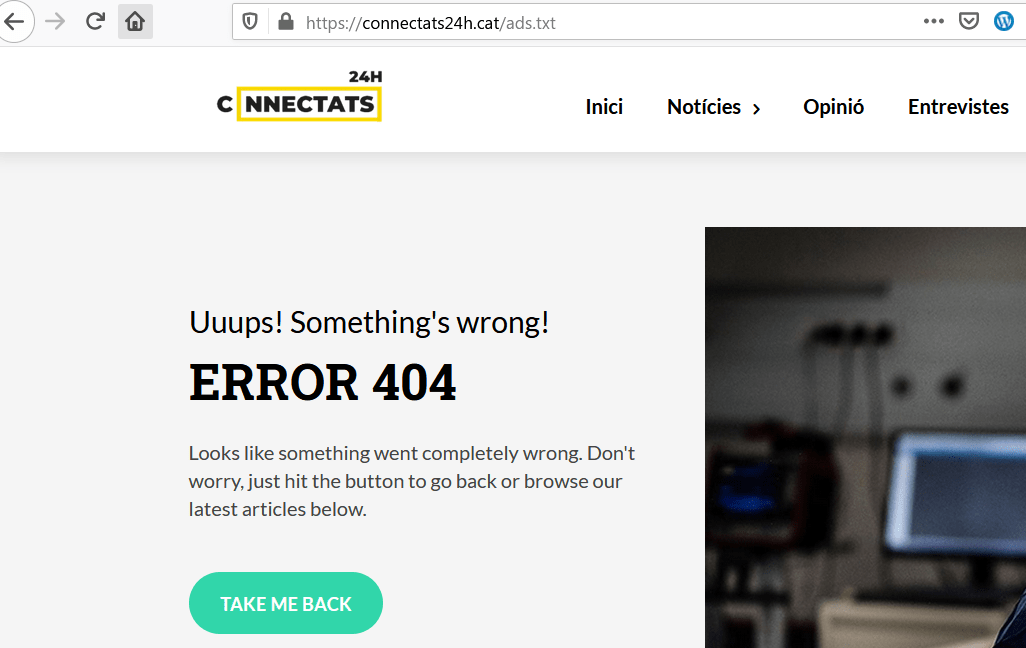Open the Notícies menu item
The height and width of the screenshot is (648, 1026).
pos(704,107)
